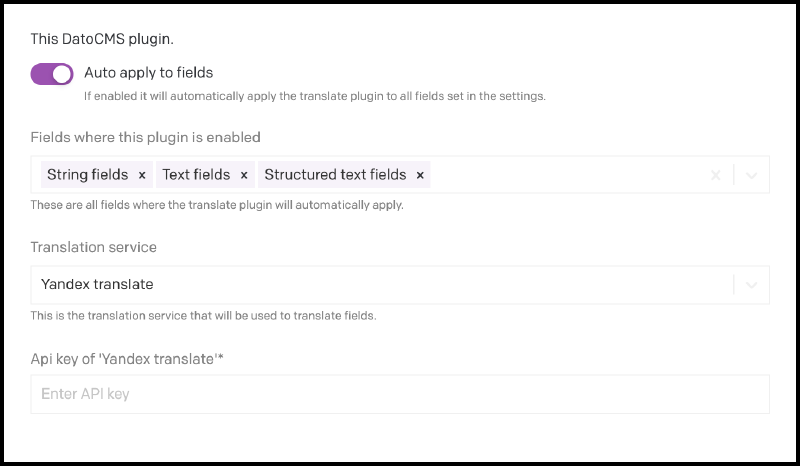Viewport: 800px width, 466px height.
Task: Click the auto apply help description text
Action: (x=313, y=96)
